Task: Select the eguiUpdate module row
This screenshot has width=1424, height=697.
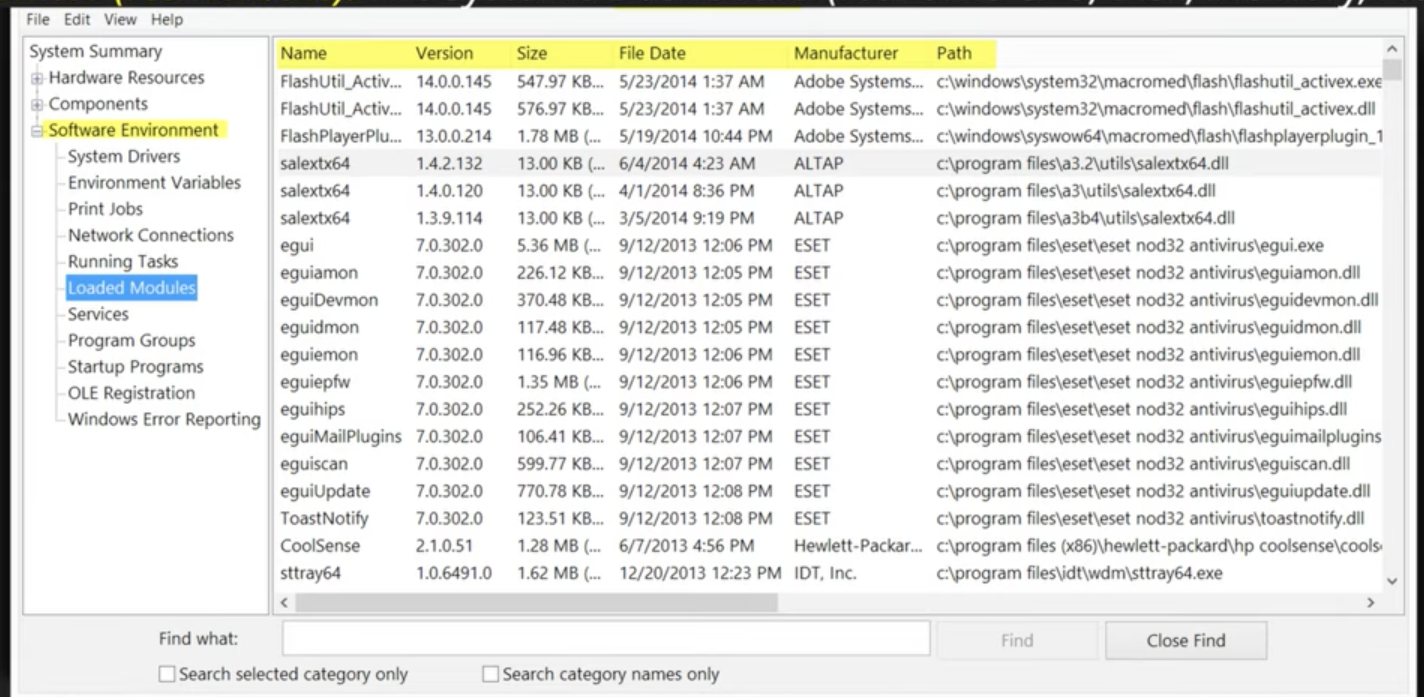Action: (829, 491)
